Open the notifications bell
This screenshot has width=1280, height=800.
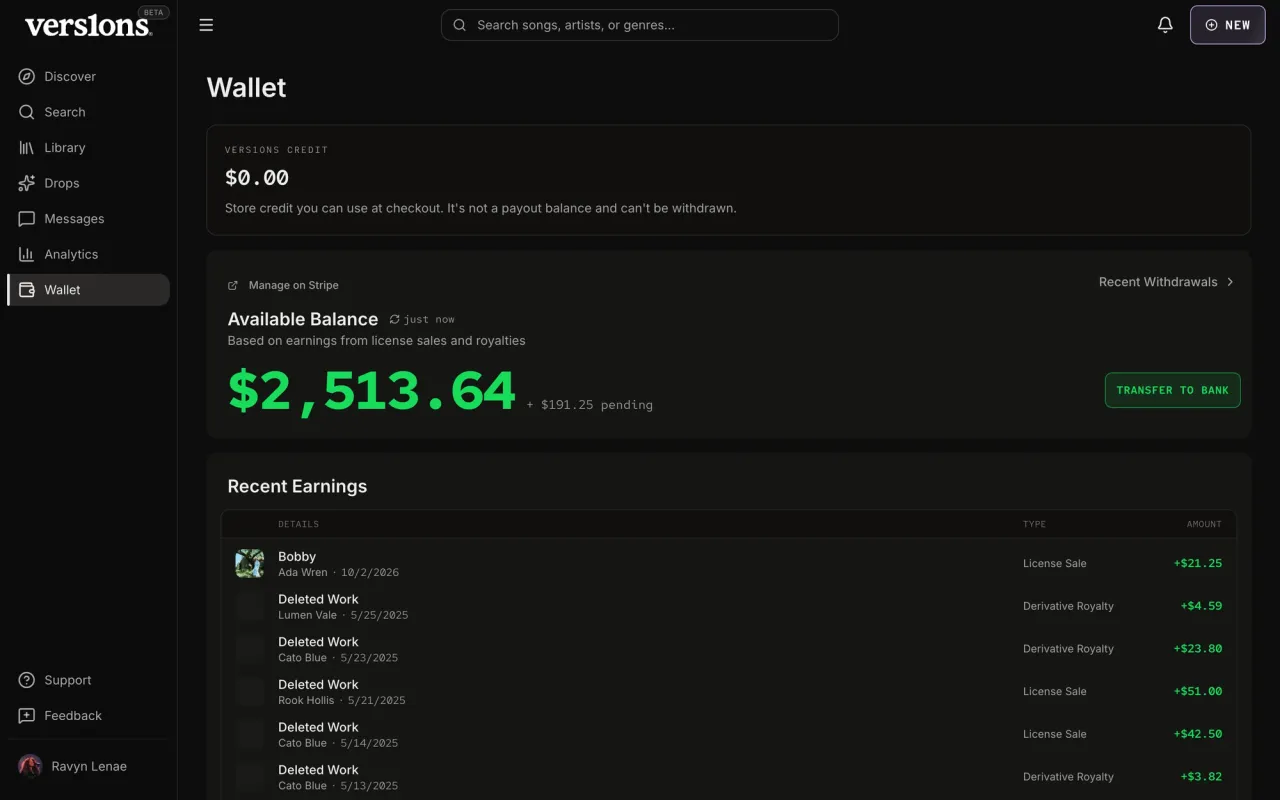(x=1165, y=25)
